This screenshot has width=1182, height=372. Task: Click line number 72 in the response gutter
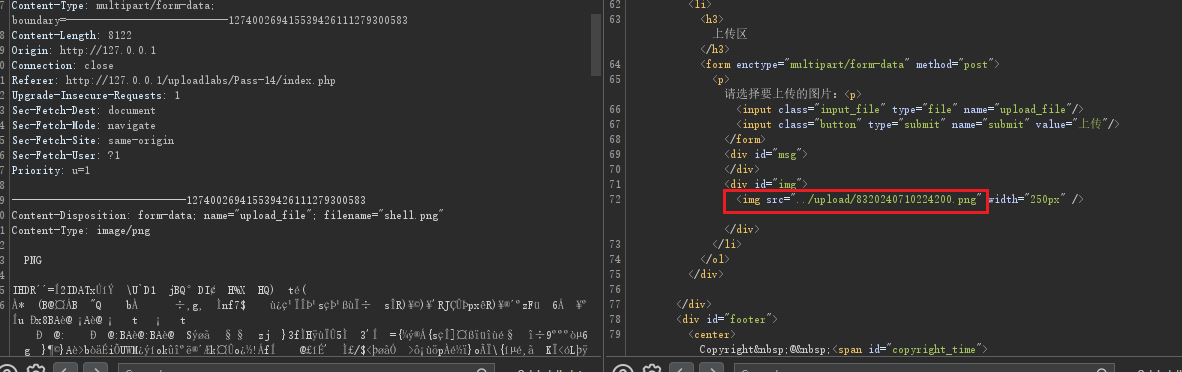pos(615,199)
